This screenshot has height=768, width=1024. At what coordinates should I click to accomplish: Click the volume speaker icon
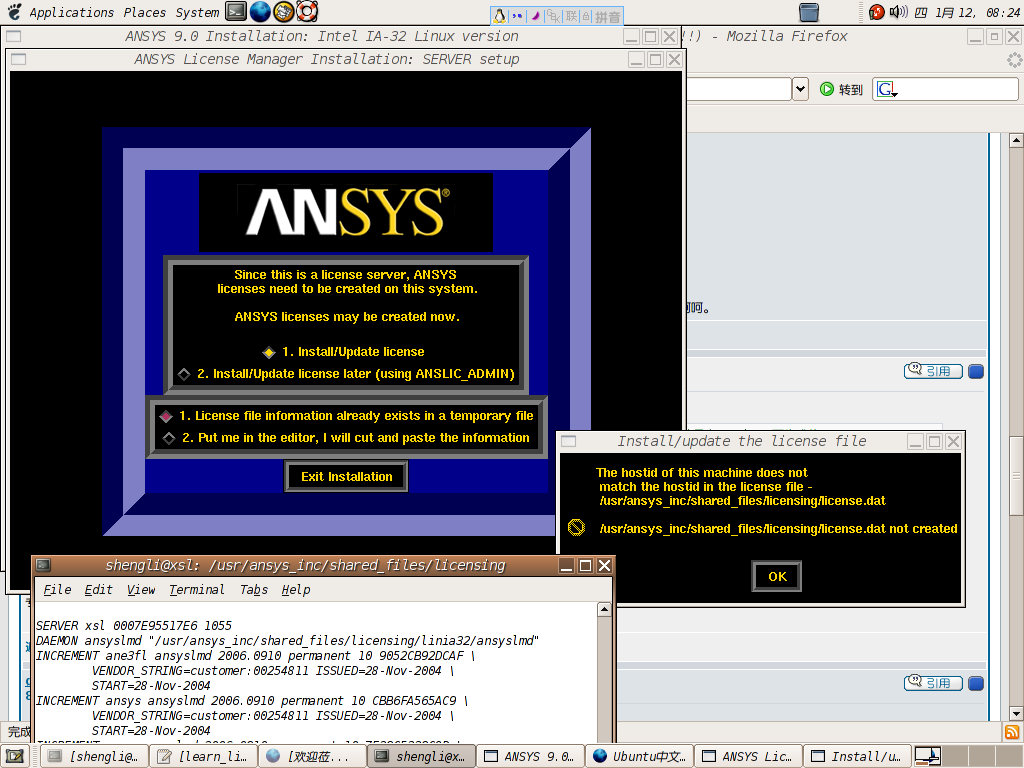point(899,12)
